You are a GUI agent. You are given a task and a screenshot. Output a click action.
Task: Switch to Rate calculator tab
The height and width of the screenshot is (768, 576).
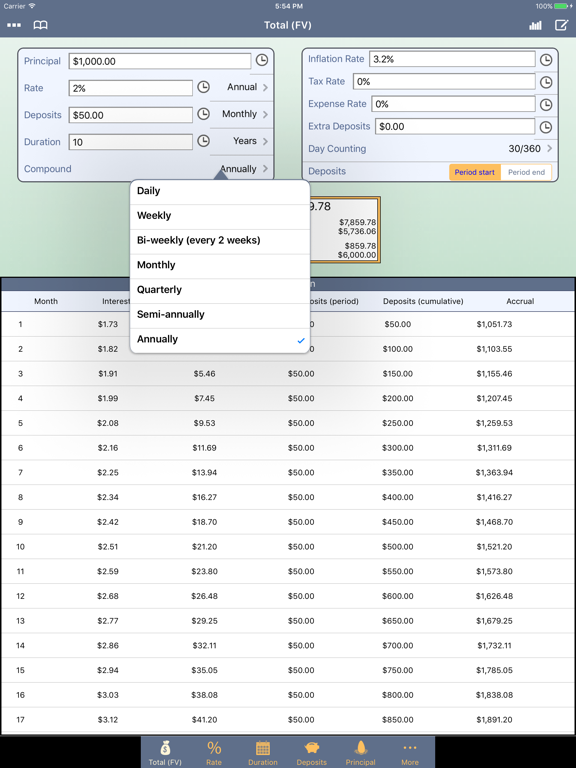[x=214, y=753]
